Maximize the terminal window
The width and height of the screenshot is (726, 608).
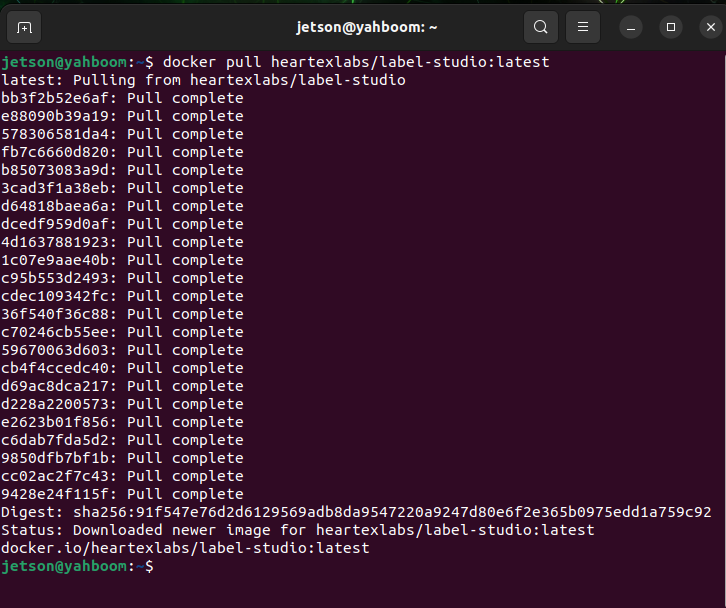pyautogui.click(x=671, y=27)
